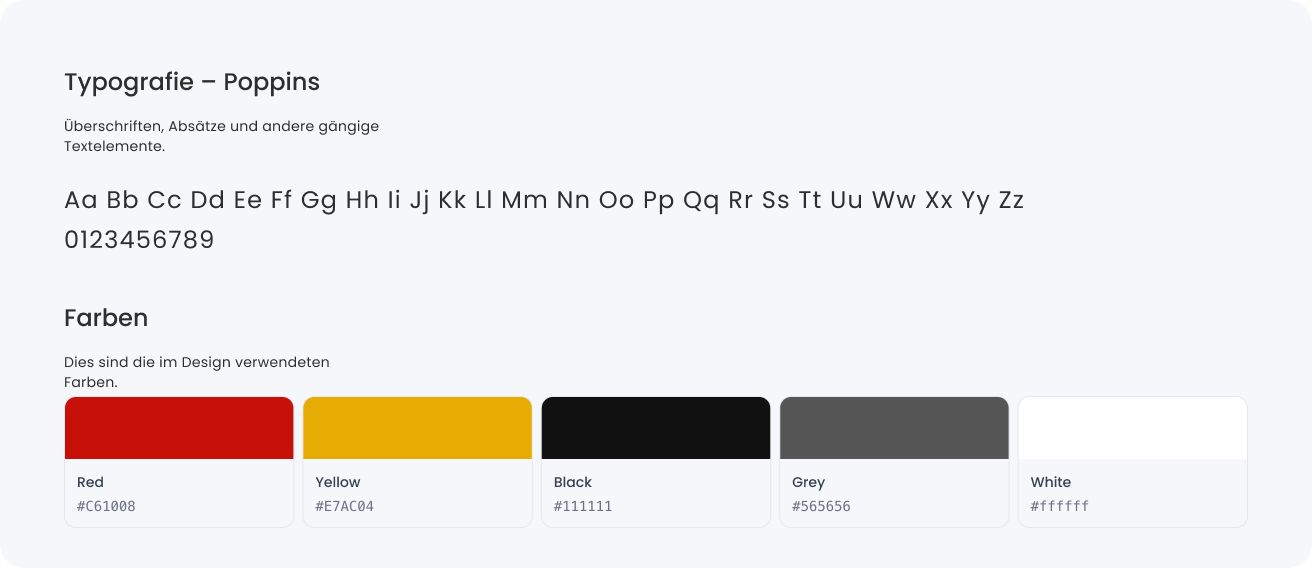
Task: Click the alphabet sample line "Aa Bb Cc"
Action: pyautogui.click(x=544, y=200)
